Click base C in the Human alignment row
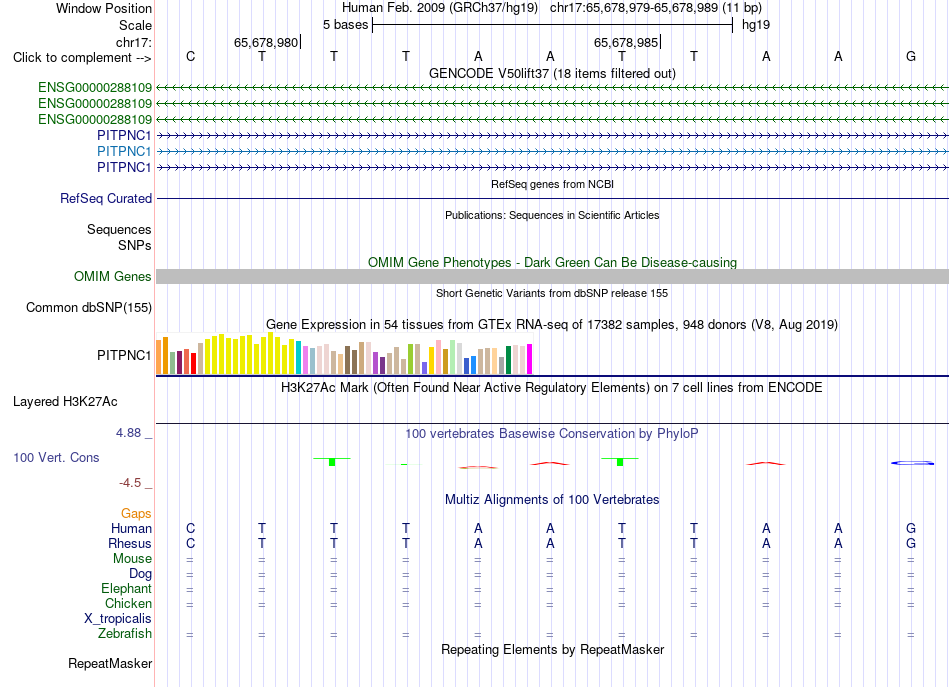This screenshot has width=950, height=687. click(190, 528)
